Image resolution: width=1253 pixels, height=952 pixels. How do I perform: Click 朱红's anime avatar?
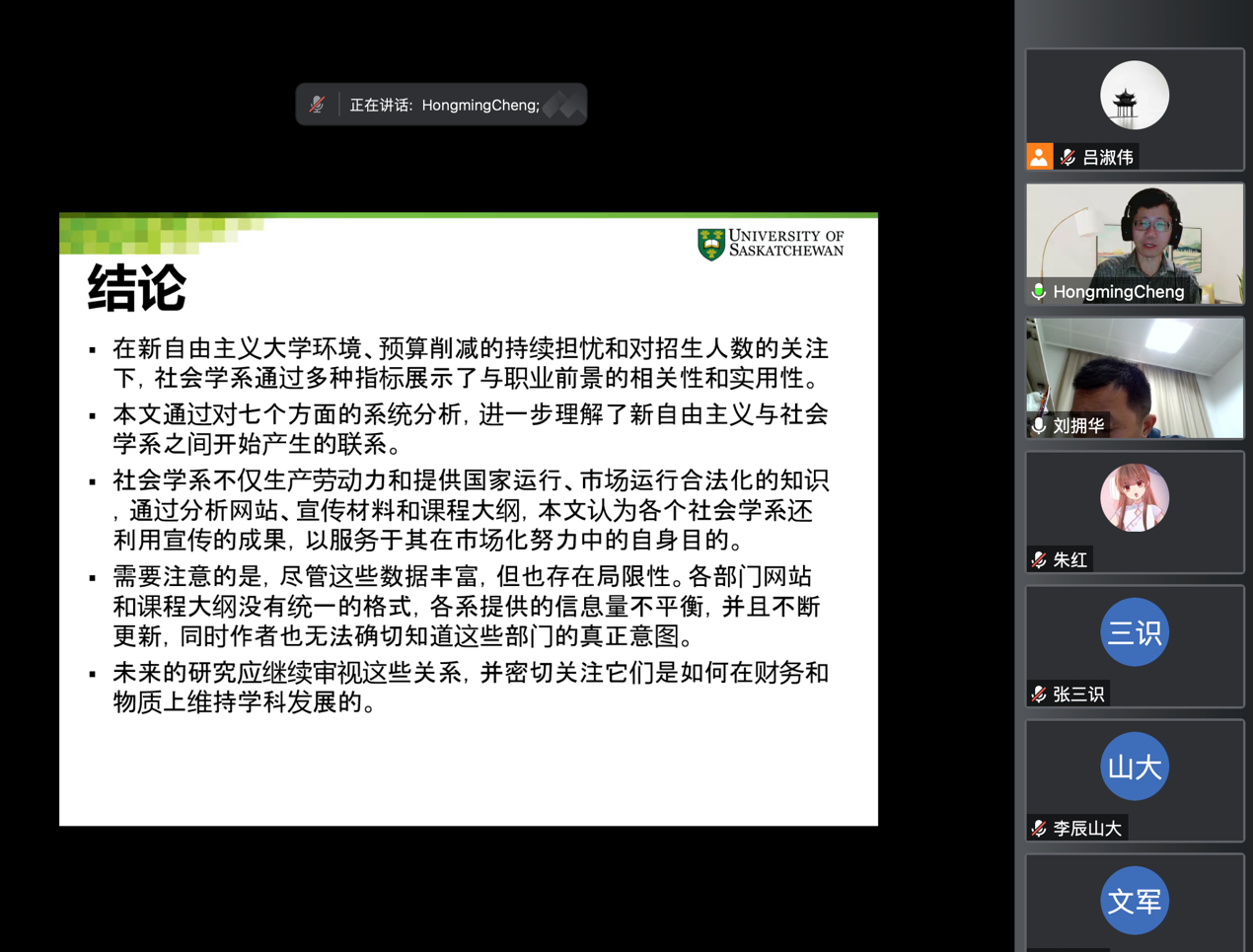[x=1135, y=498]
